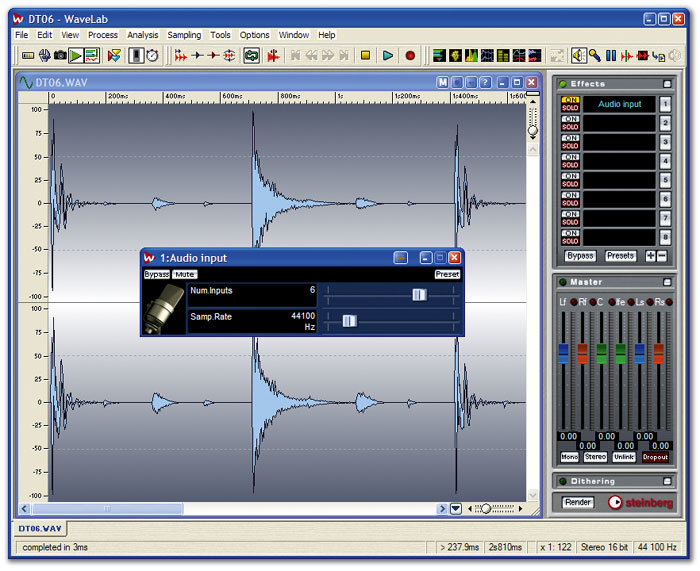Click the blue arrow marker toolbar icon

coord(197,56)
